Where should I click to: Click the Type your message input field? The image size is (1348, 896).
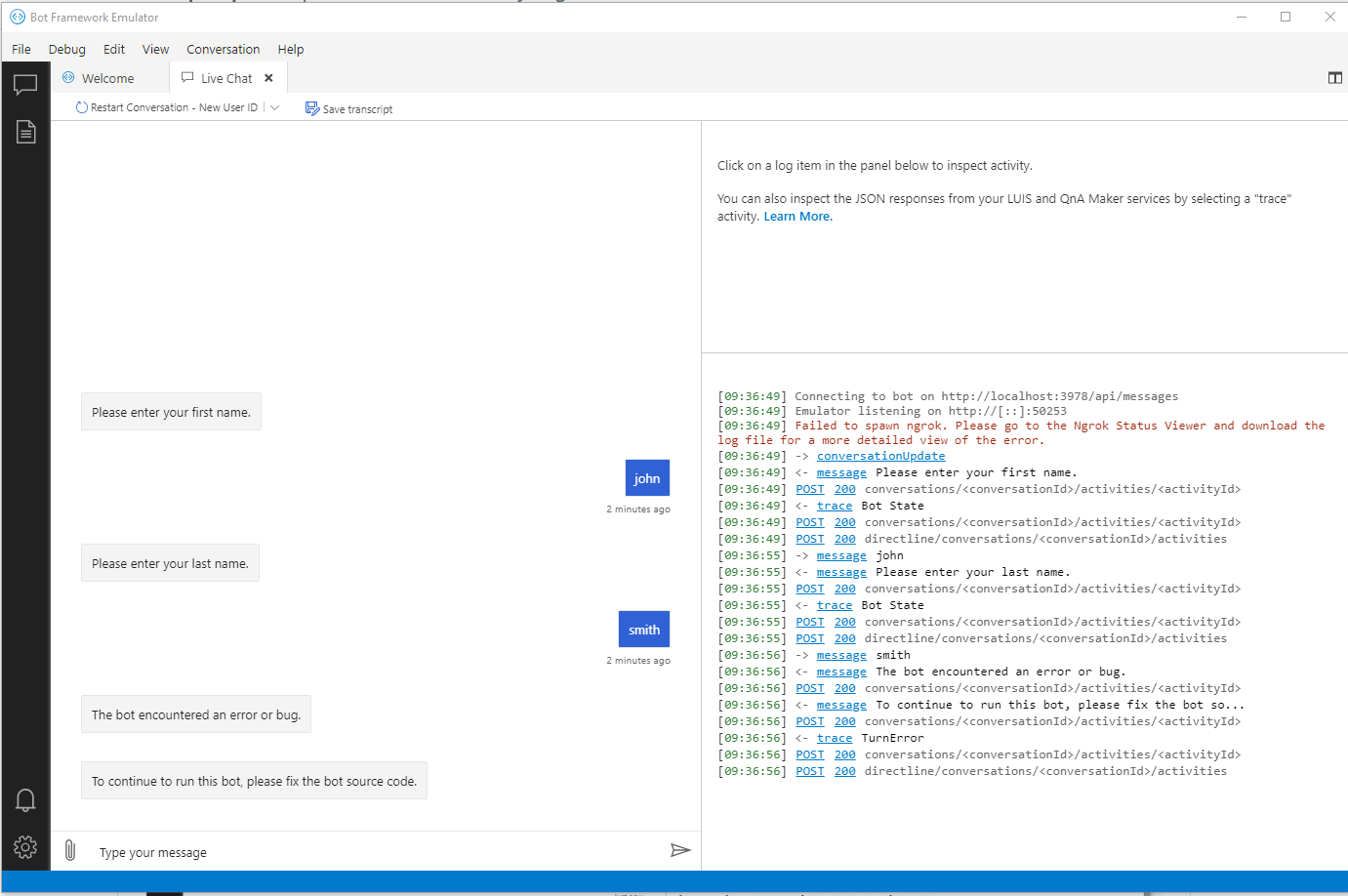[293, 851]
